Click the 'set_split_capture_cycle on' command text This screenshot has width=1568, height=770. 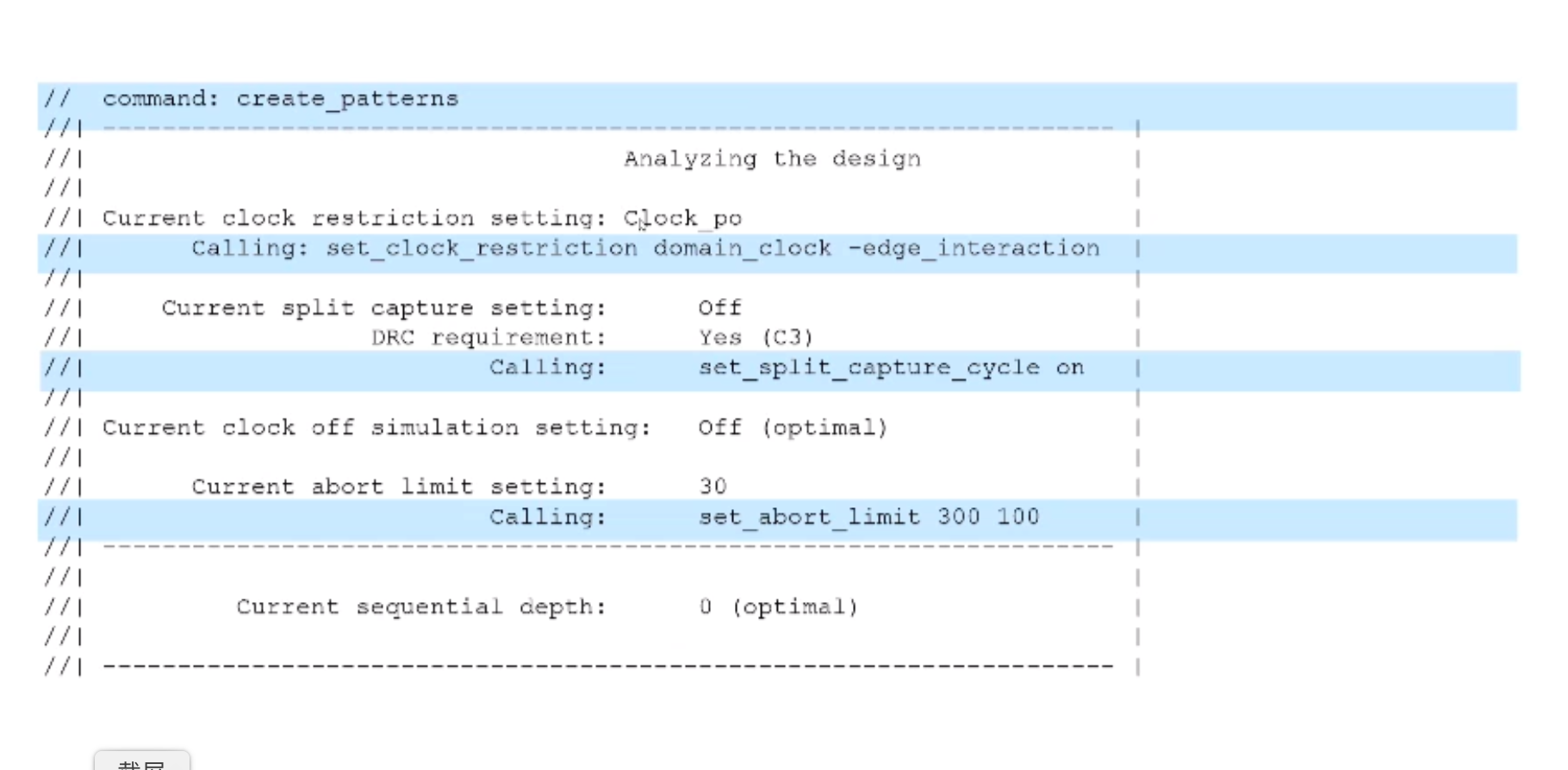pos(892,368)
